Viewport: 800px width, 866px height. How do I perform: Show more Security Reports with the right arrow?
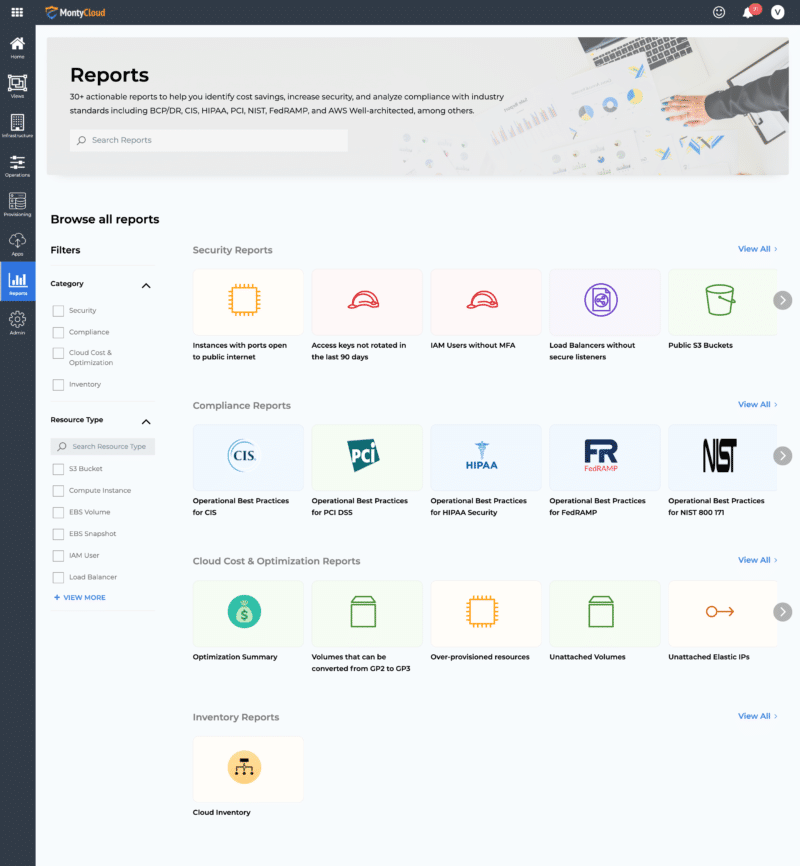pos(783,300)
